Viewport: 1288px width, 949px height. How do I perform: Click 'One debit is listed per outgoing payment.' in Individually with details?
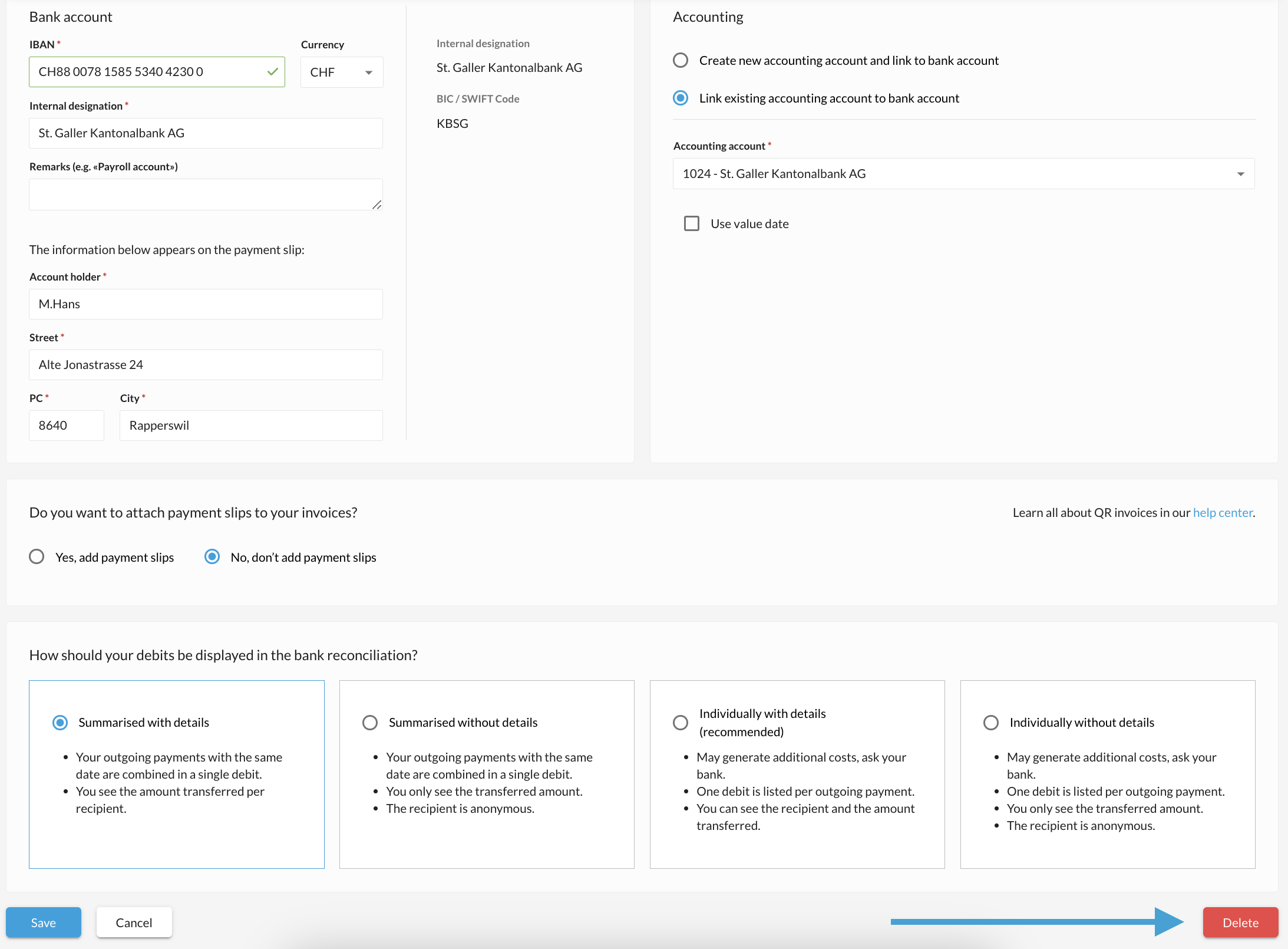(805, 792)
